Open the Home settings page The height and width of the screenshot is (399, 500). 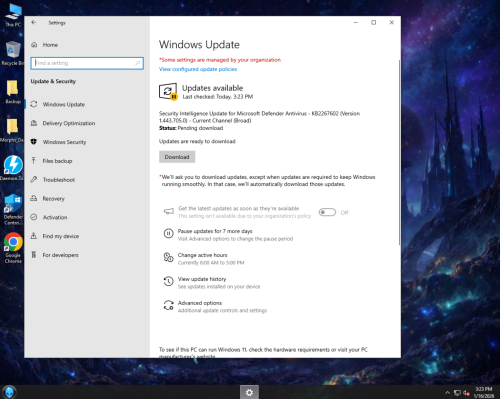point(50,45)
